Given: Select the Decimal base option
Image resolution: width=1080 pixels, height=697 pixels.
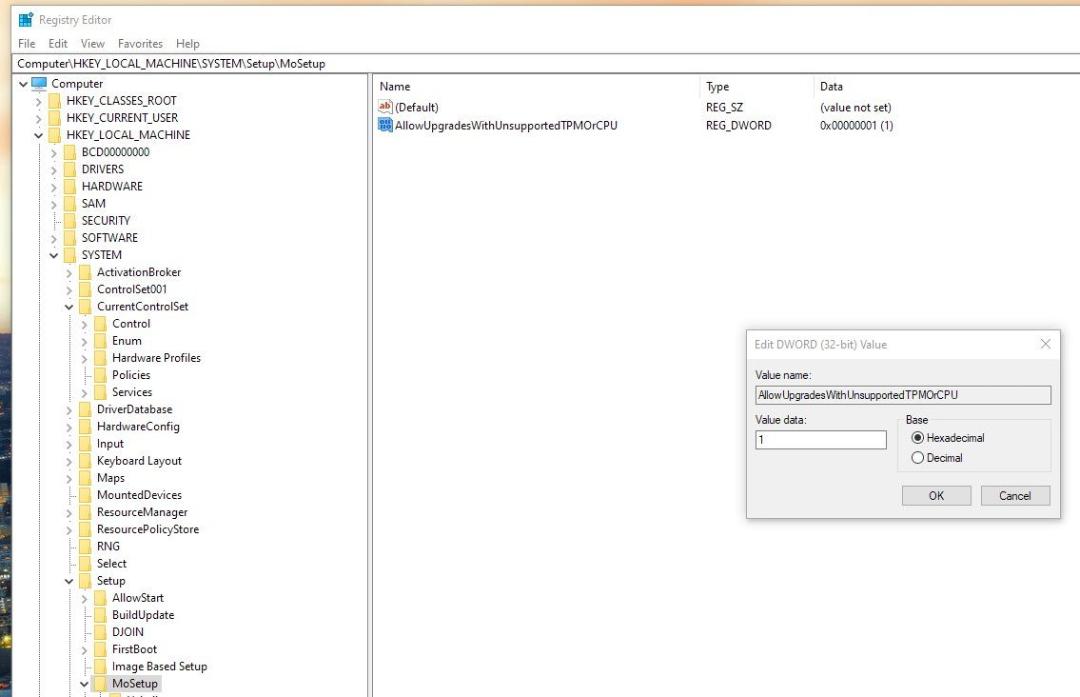Looking at the screenshot, I should click(917, 457).
